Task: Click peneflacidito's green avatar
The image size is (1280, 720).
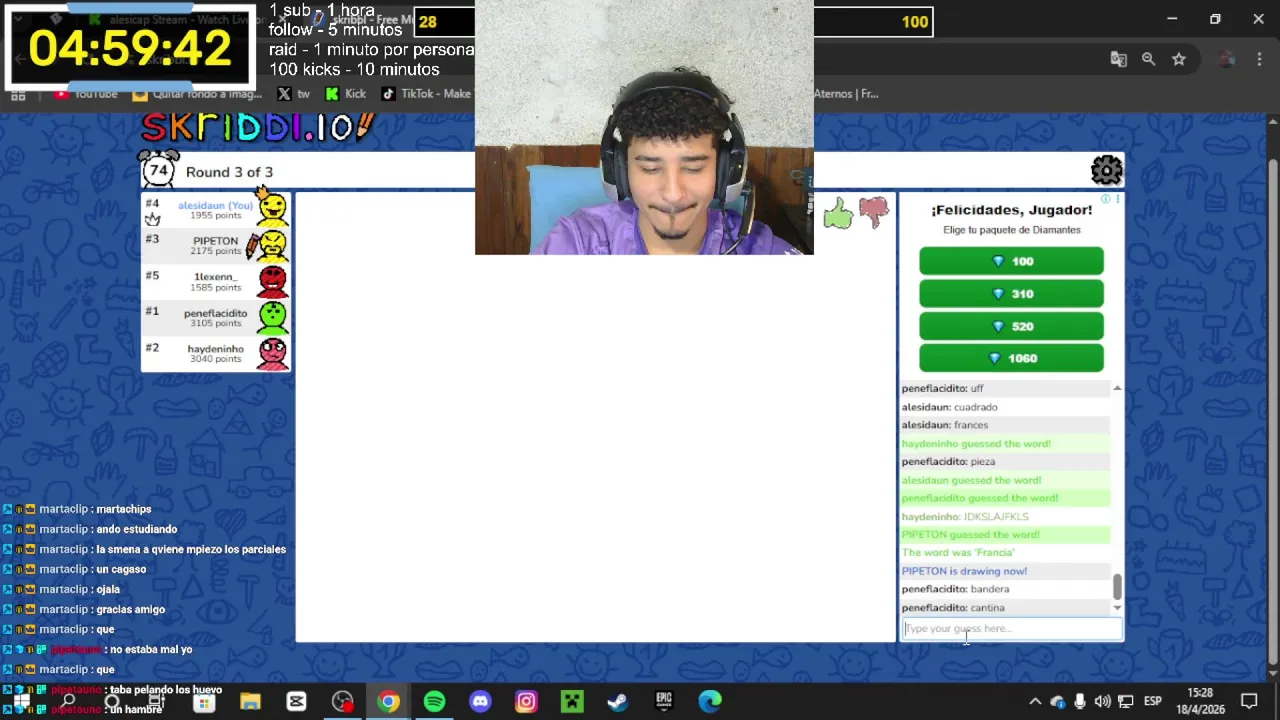Action: click(x=272, y=317)
